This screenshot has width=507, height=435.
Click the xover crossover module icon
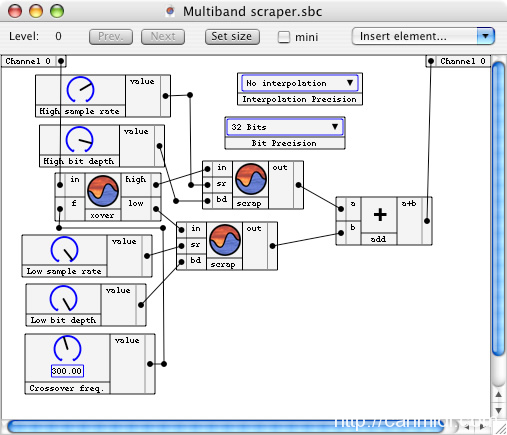click(x=103, y=191)
